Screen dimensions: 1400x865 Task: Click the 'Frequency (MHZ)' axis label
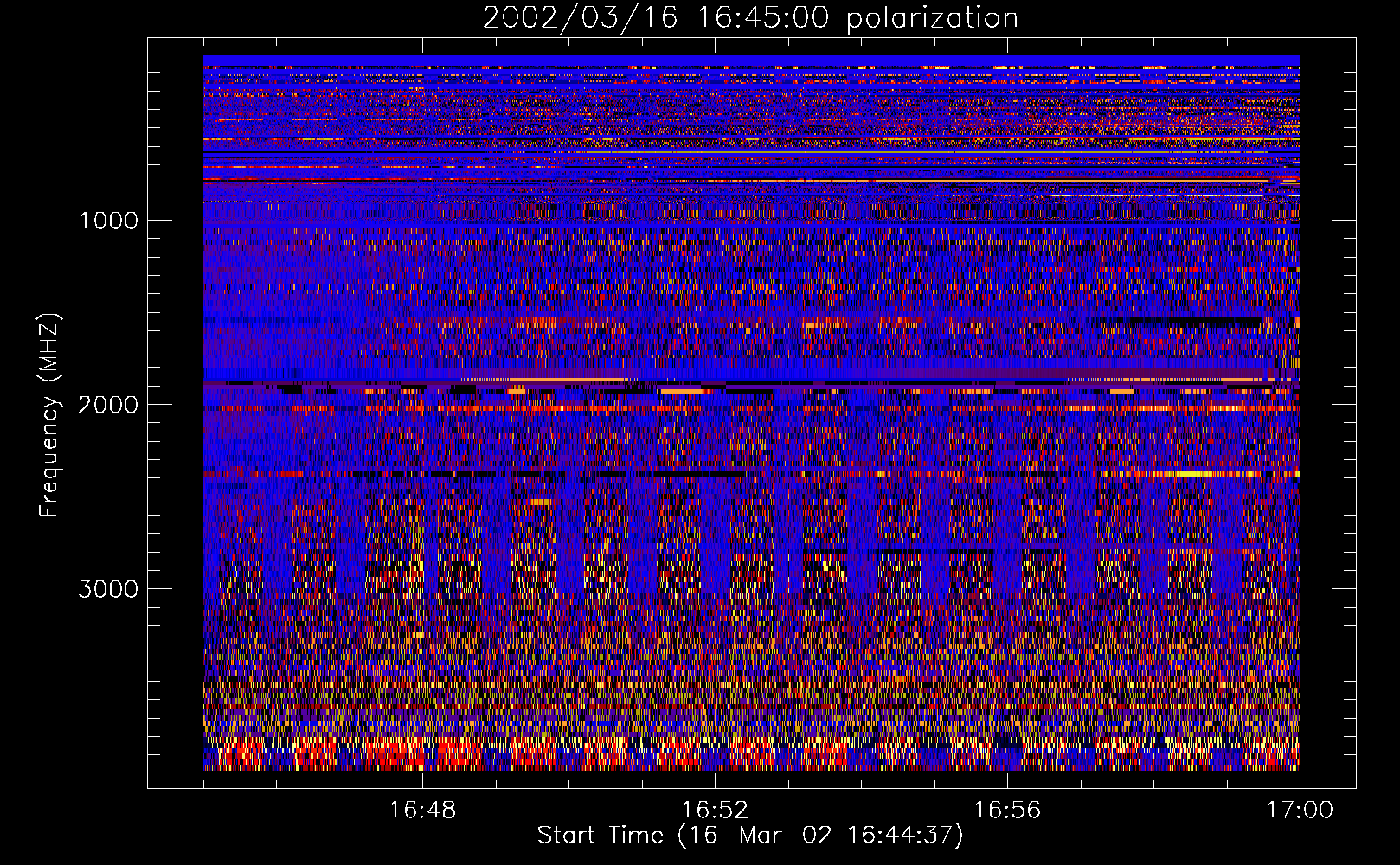pos(49,415)
